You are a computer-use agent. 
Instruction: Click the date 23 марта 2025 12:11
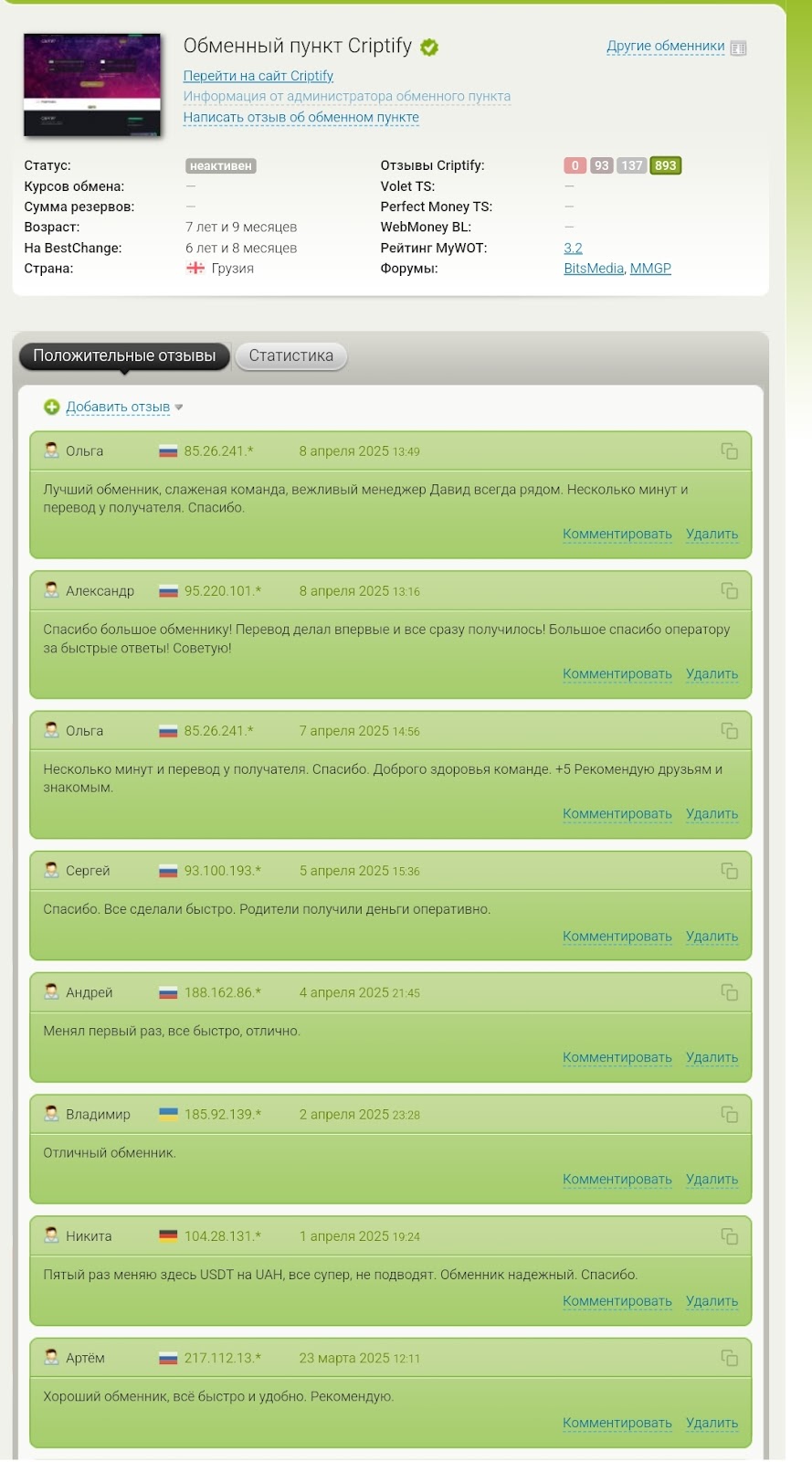click(x=360, y=1359)
